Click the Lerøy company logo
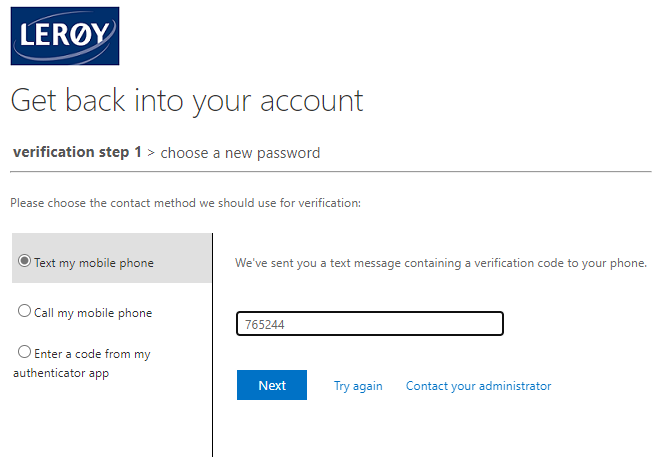 (x=65, y=36)
